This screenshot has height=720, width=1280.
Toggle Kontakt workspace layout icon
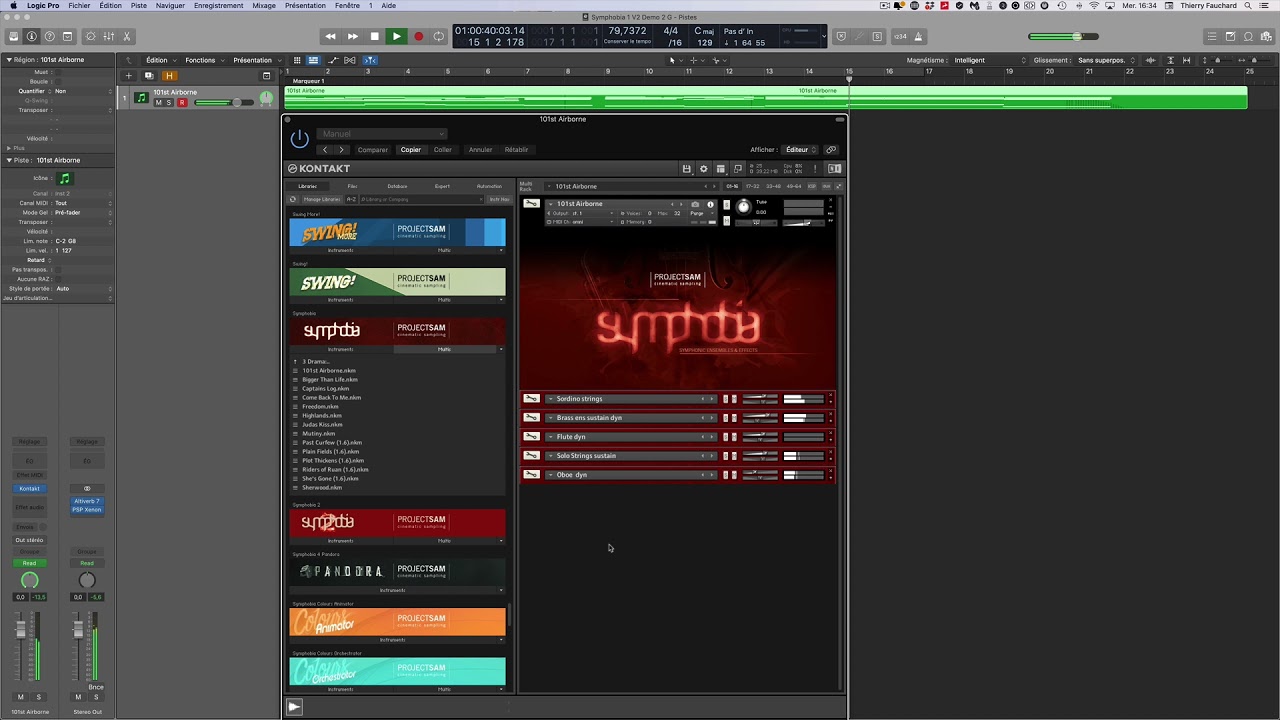(x=720, y=169)
